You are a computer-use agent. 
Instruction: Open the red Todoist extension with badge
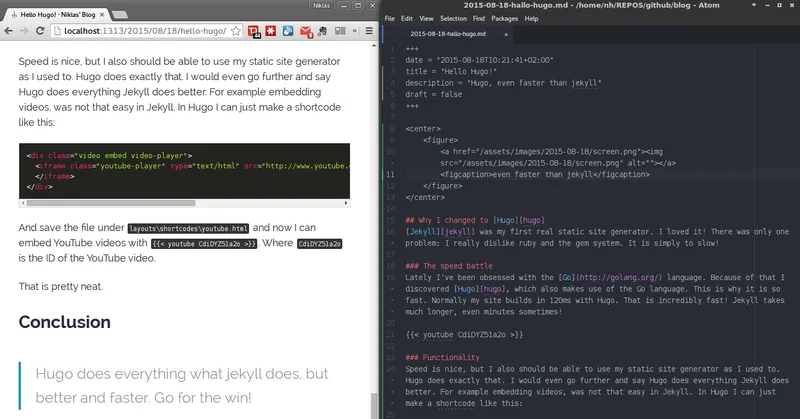tap(254, 32)
